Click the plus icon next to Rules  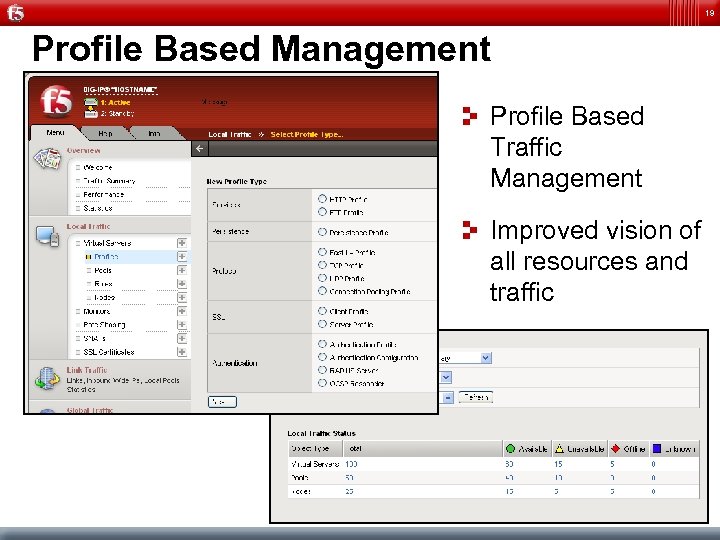coord(182,284)
